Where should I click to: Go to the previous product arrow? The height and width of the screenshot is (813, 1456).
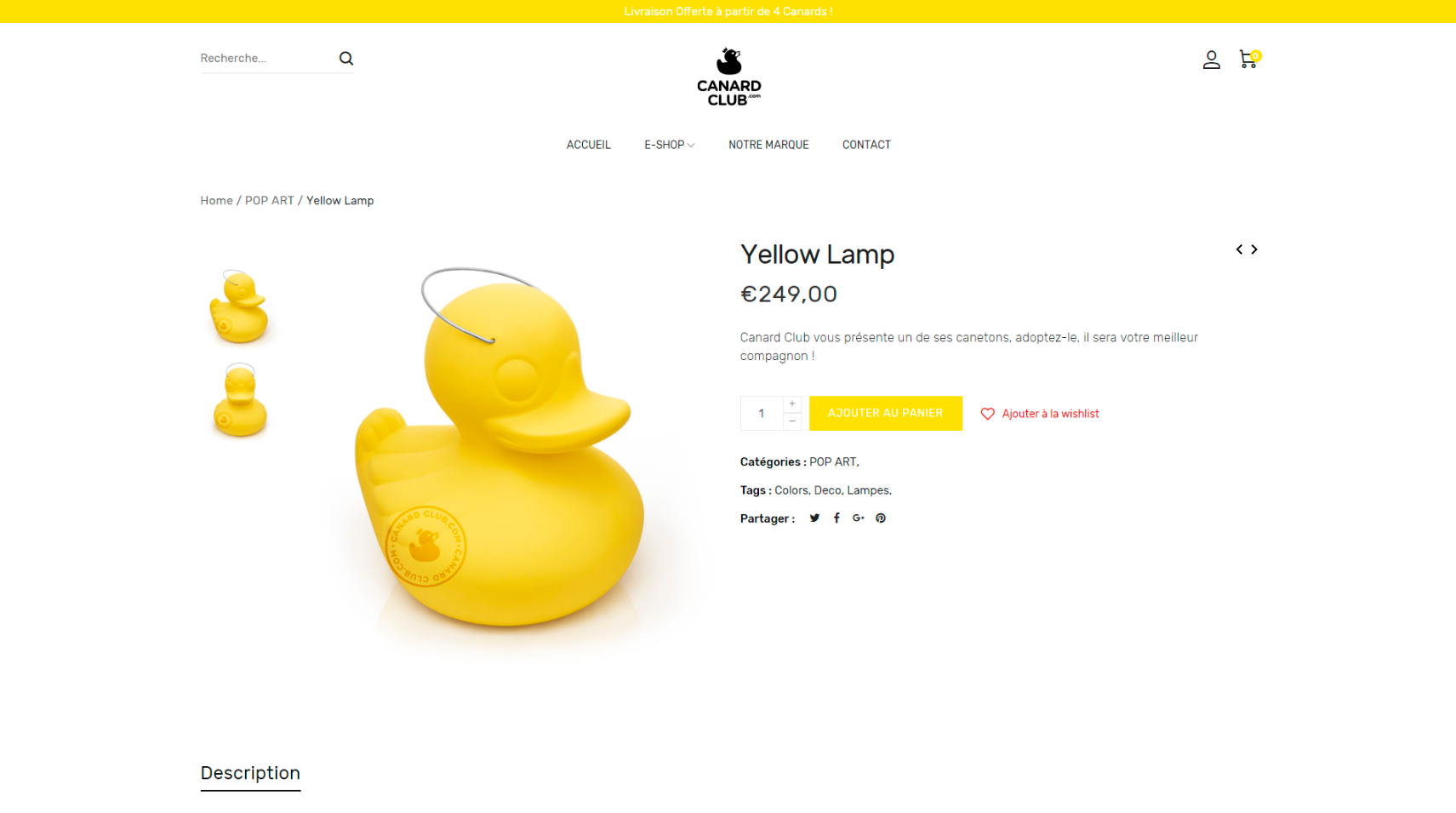pyautogui.click(x=1239, y=249)
